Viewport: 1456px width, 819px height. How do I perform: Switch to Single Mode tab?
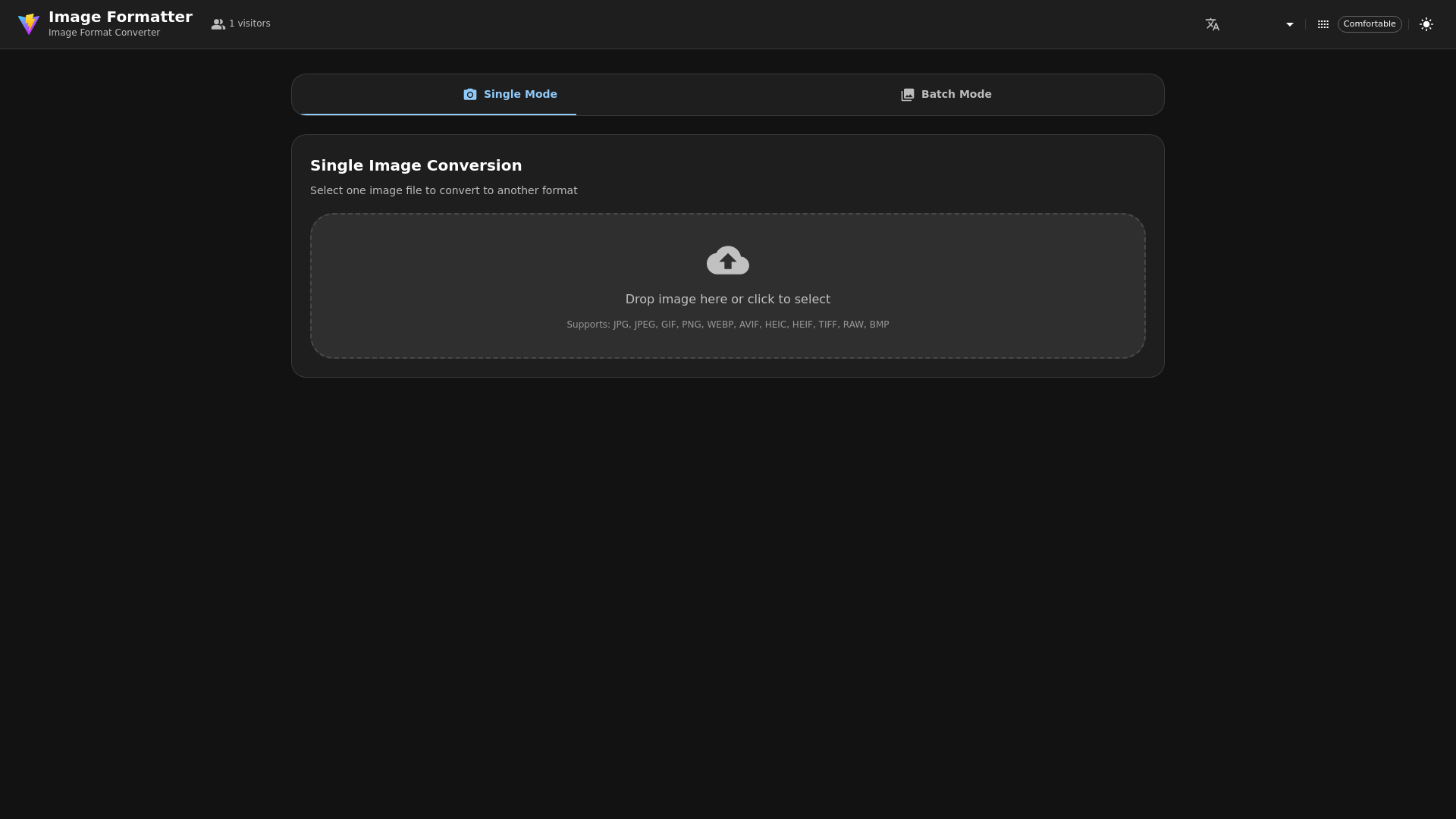coord(510,95)
